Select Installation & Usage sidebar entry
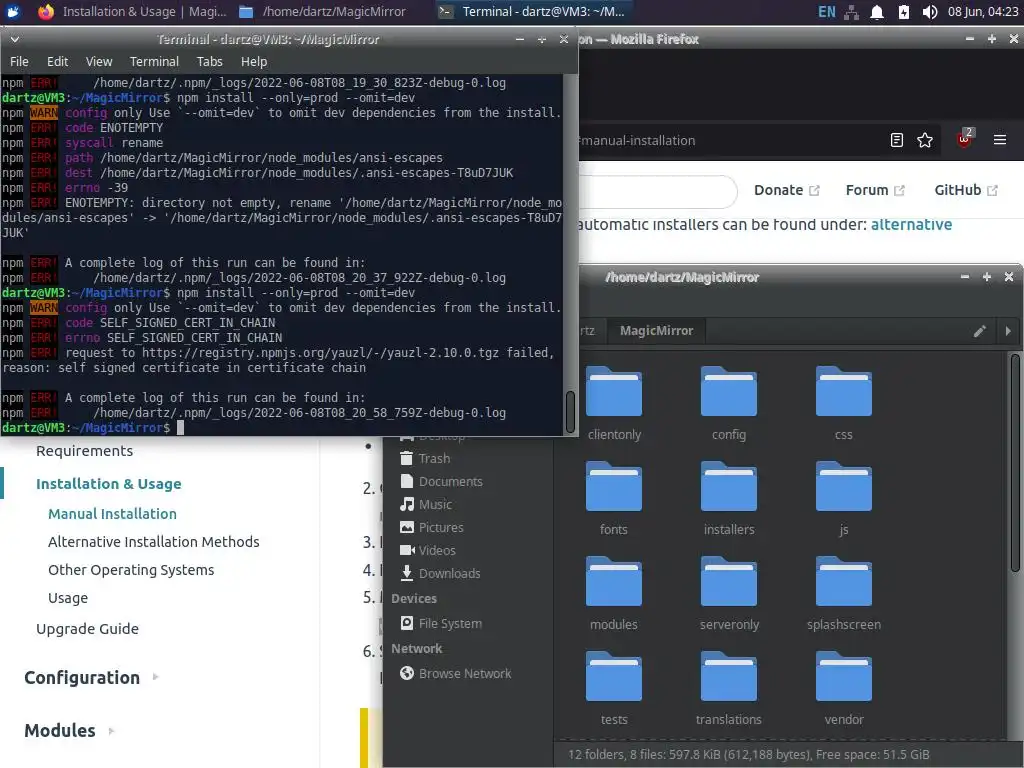Image resolution: width=1024 pixels, height=768 pixels. click(108, 484)
